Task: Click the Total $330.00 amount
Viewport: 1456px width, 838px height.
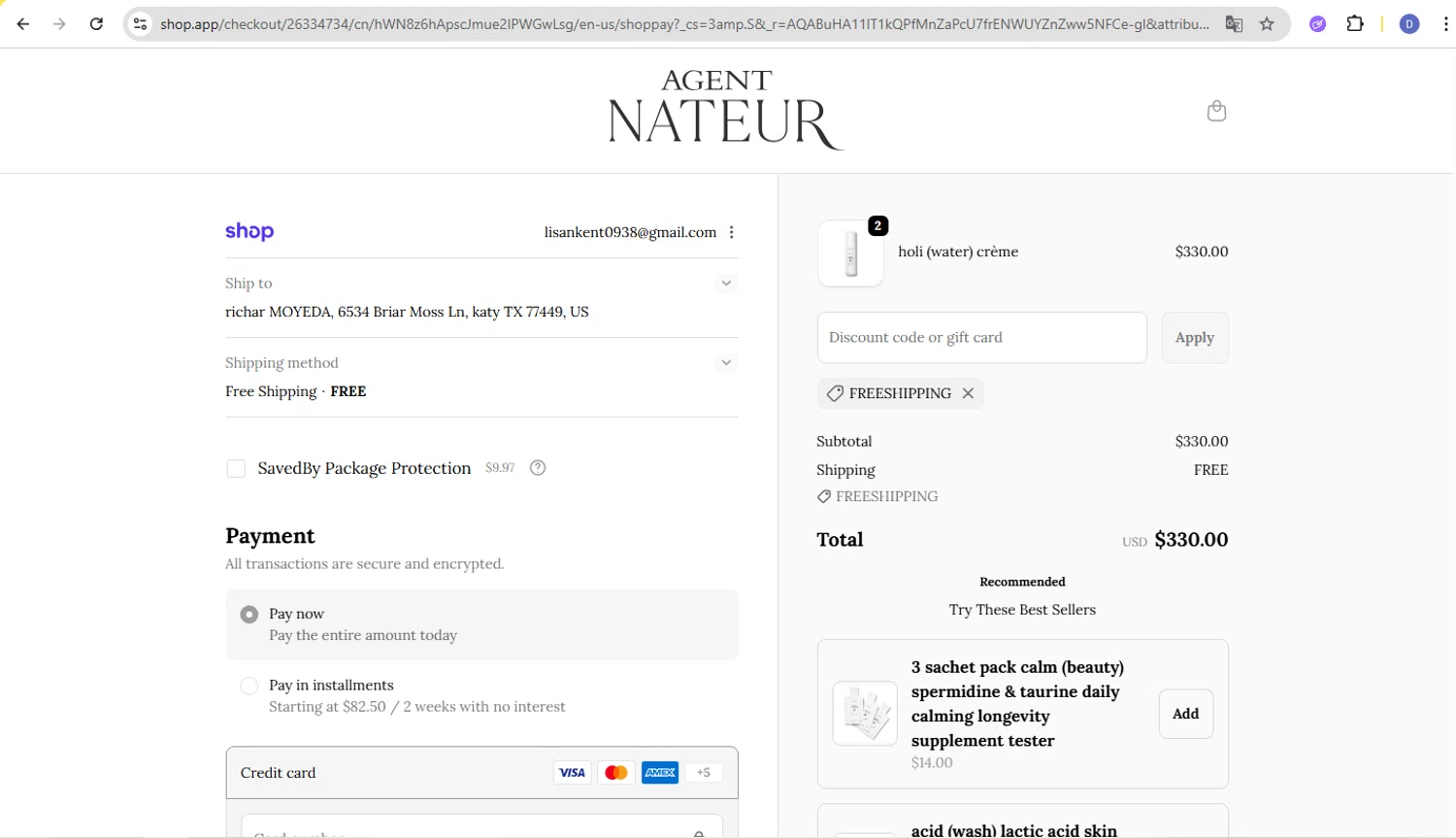Action: click(1191, 540)
